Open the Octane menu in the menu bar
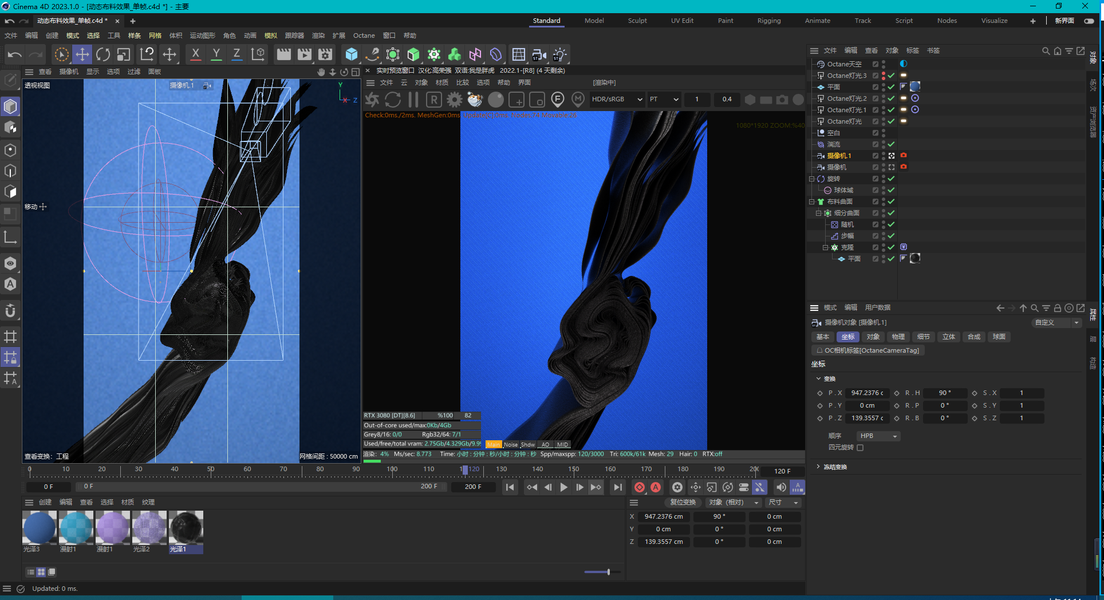 (x=364, y=35)
